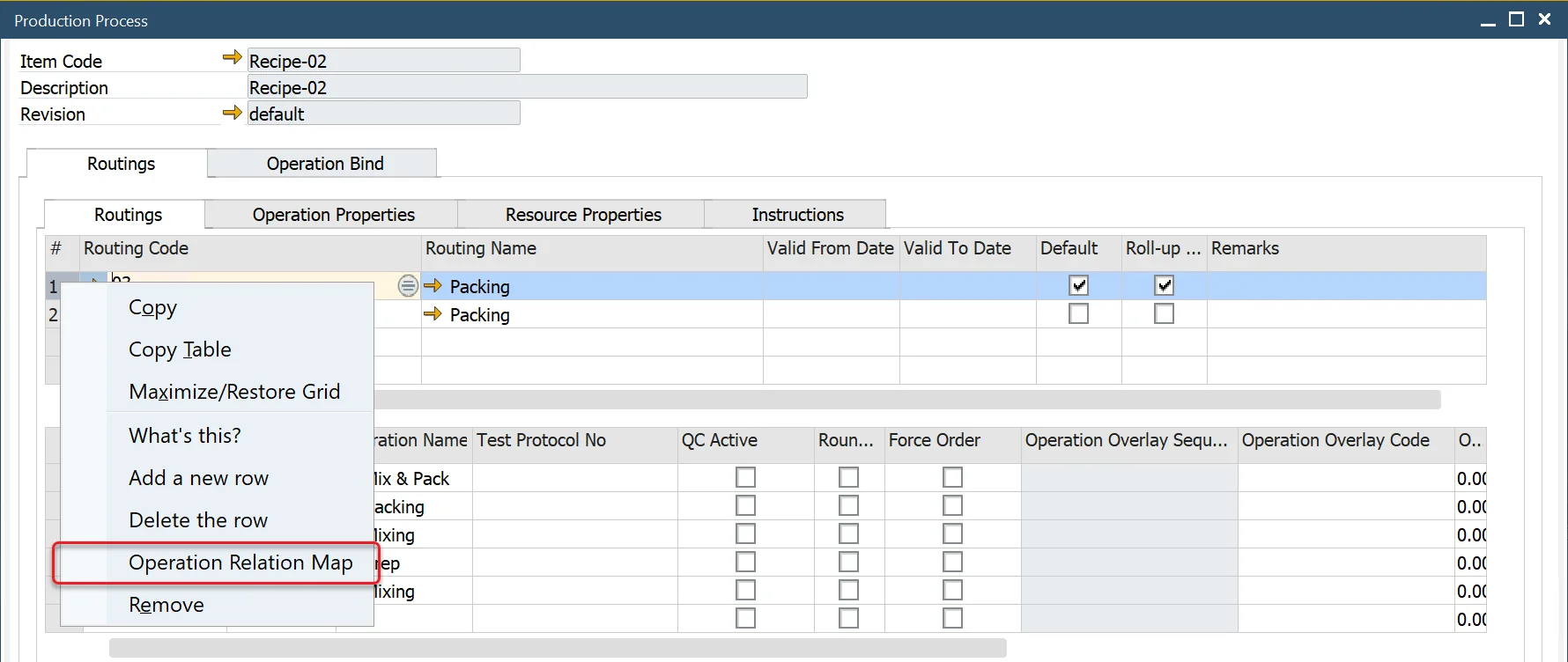Enable Roll-up checkbox in second routing row

tap(1164, 313)
